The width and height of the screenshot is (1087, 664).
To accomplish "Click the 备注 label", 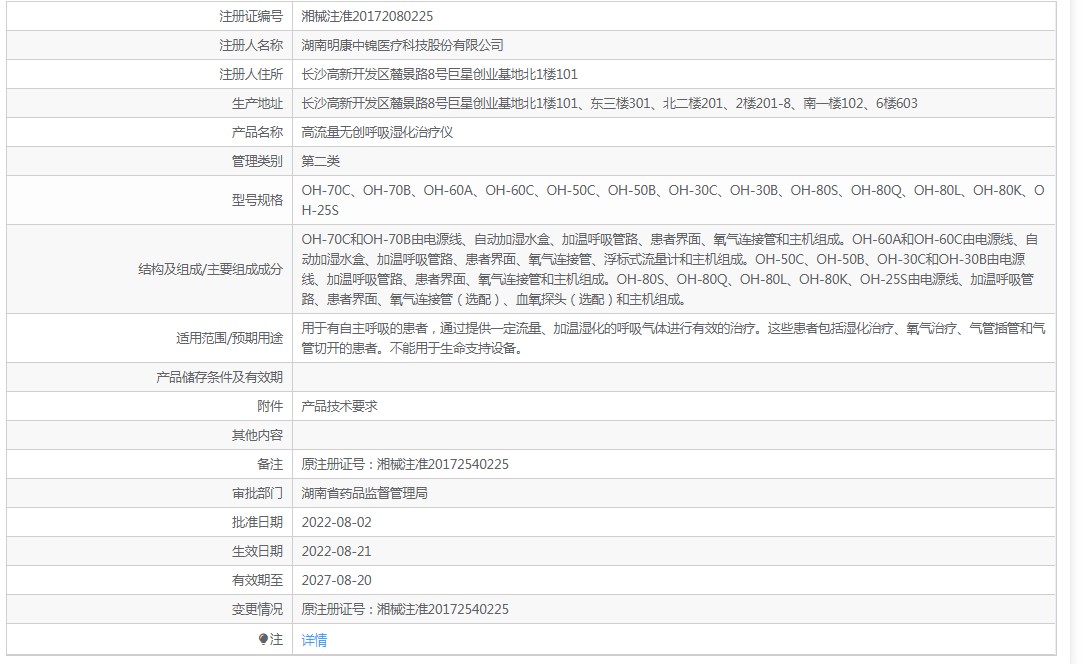I will pos(270,464).
